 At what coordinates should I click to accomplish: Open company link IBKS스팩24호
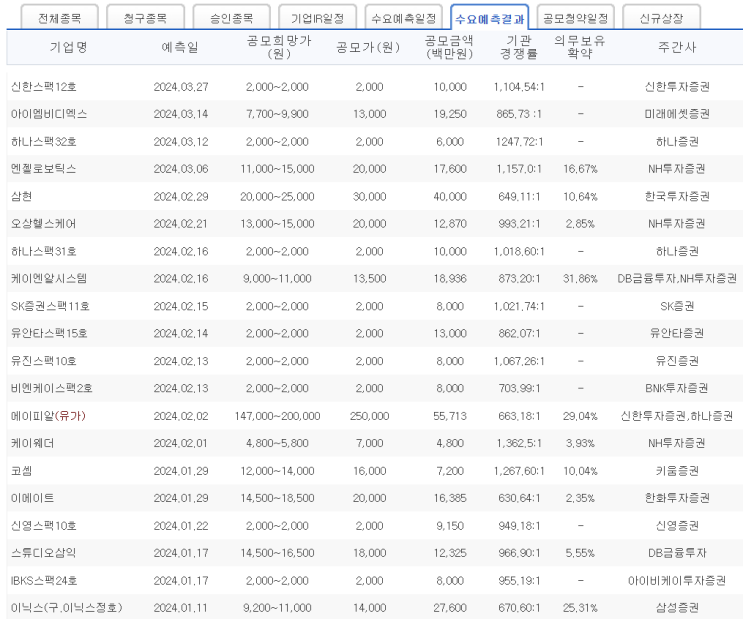point(44,580)
